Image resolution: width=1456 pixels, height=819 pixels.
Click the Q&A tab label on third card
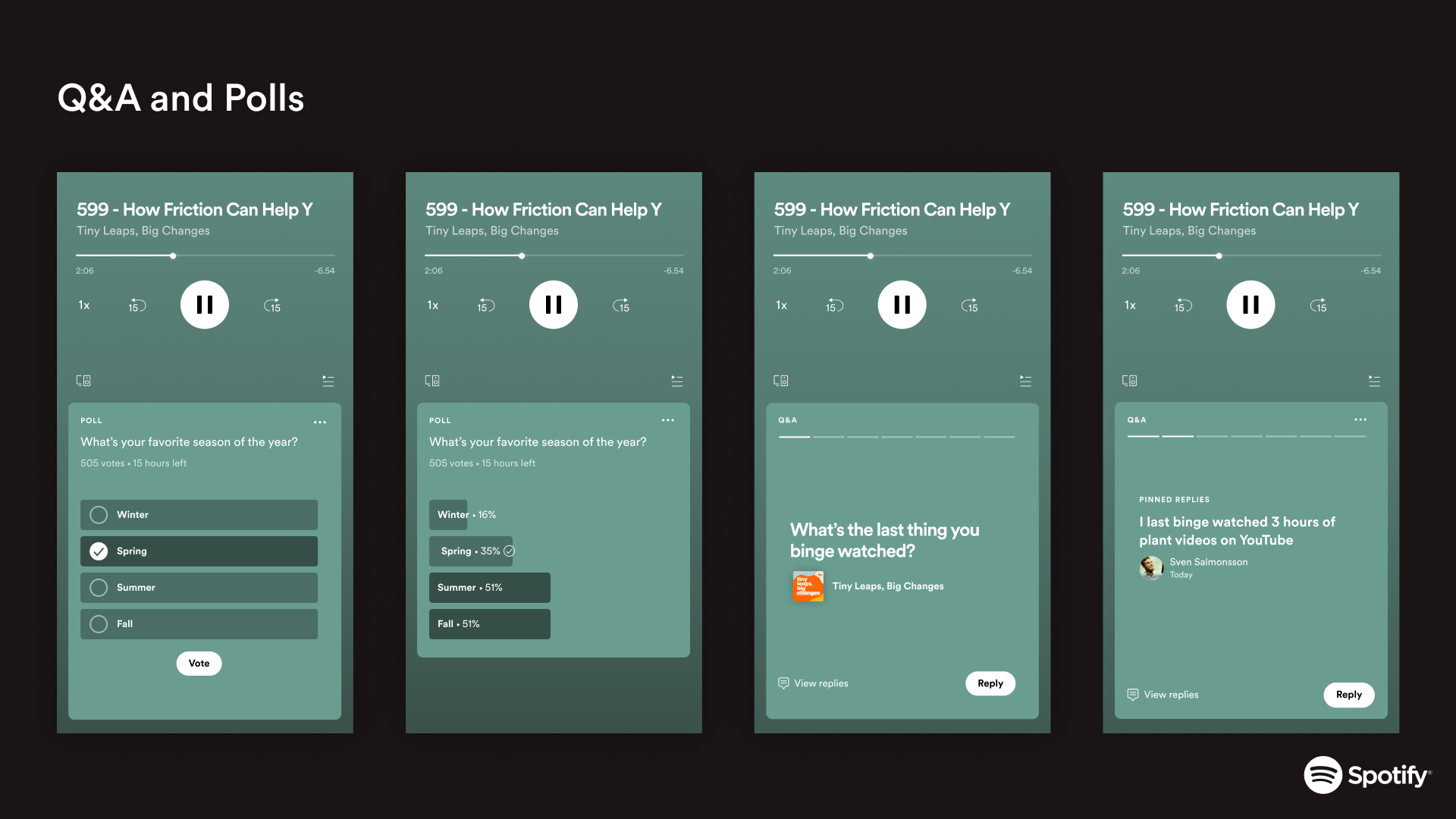(x=789, y=419)
